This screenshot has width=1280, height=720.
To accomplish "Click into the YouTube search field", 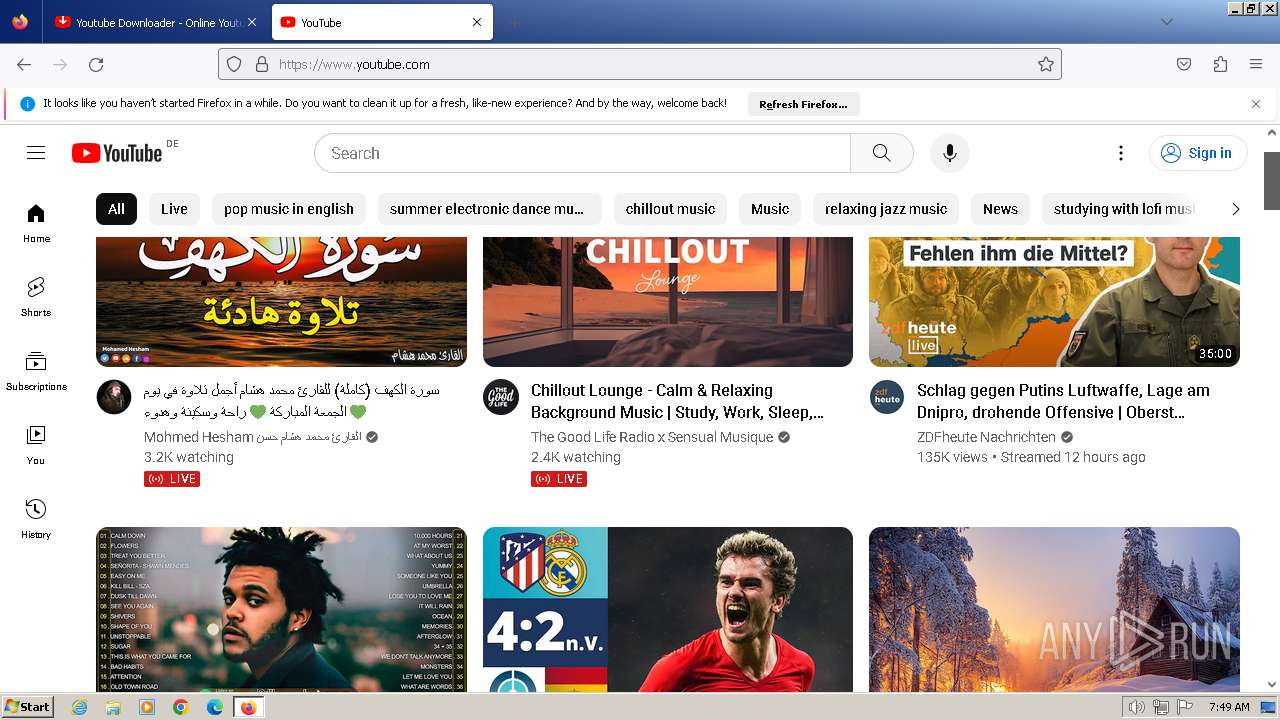I will pos(582,153).
